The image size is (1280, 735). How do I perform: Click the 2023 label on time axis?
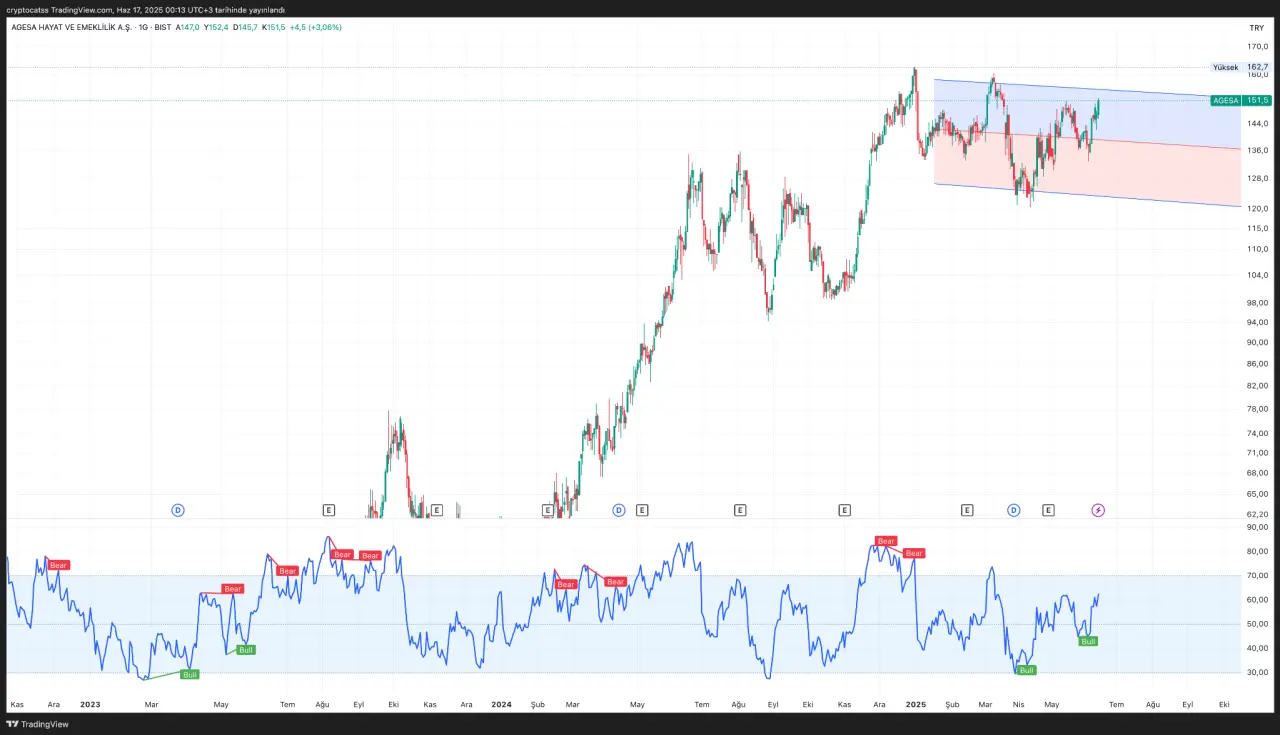89,704
